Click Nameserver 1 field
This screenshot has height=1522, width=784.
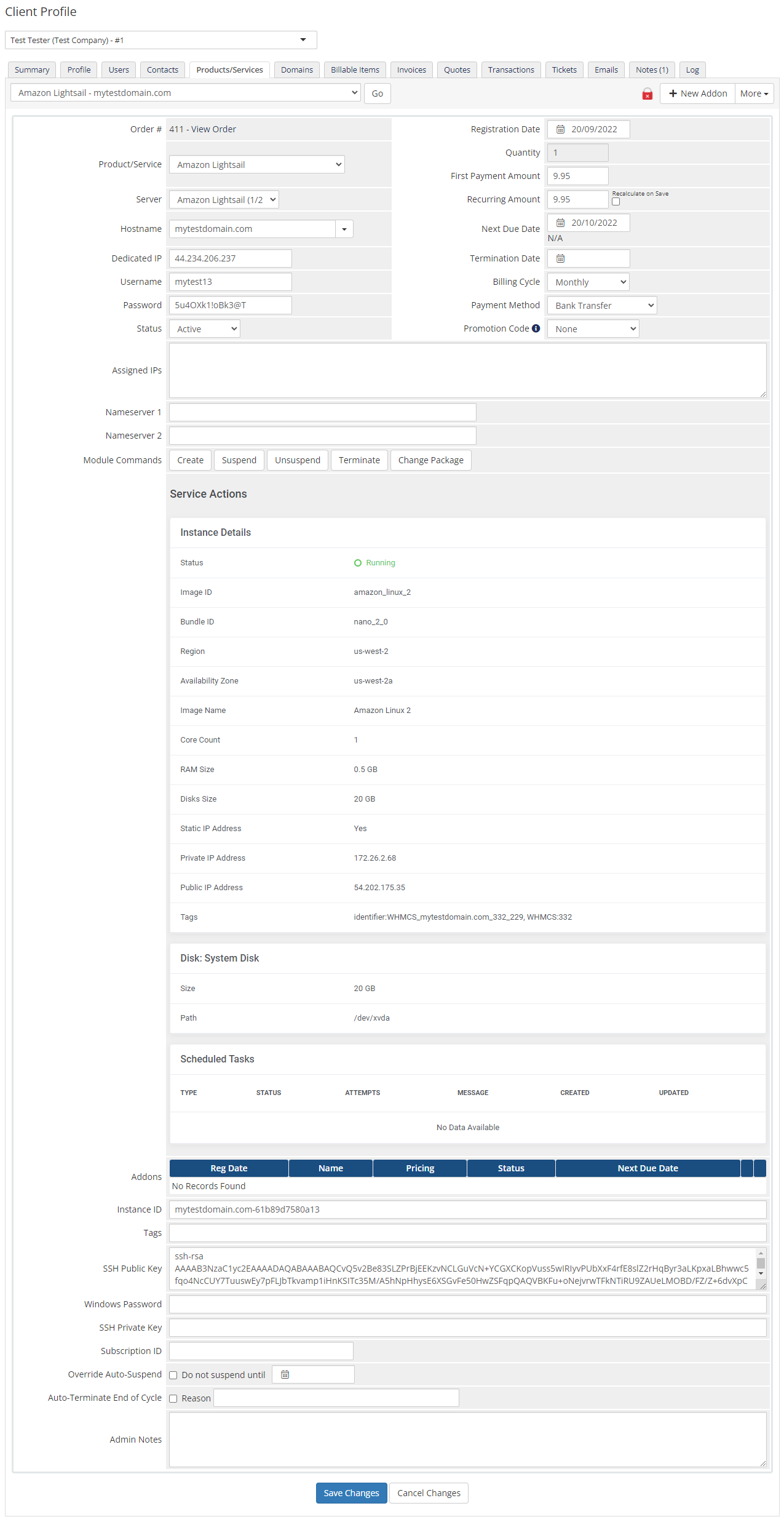(x=323, y=412)
